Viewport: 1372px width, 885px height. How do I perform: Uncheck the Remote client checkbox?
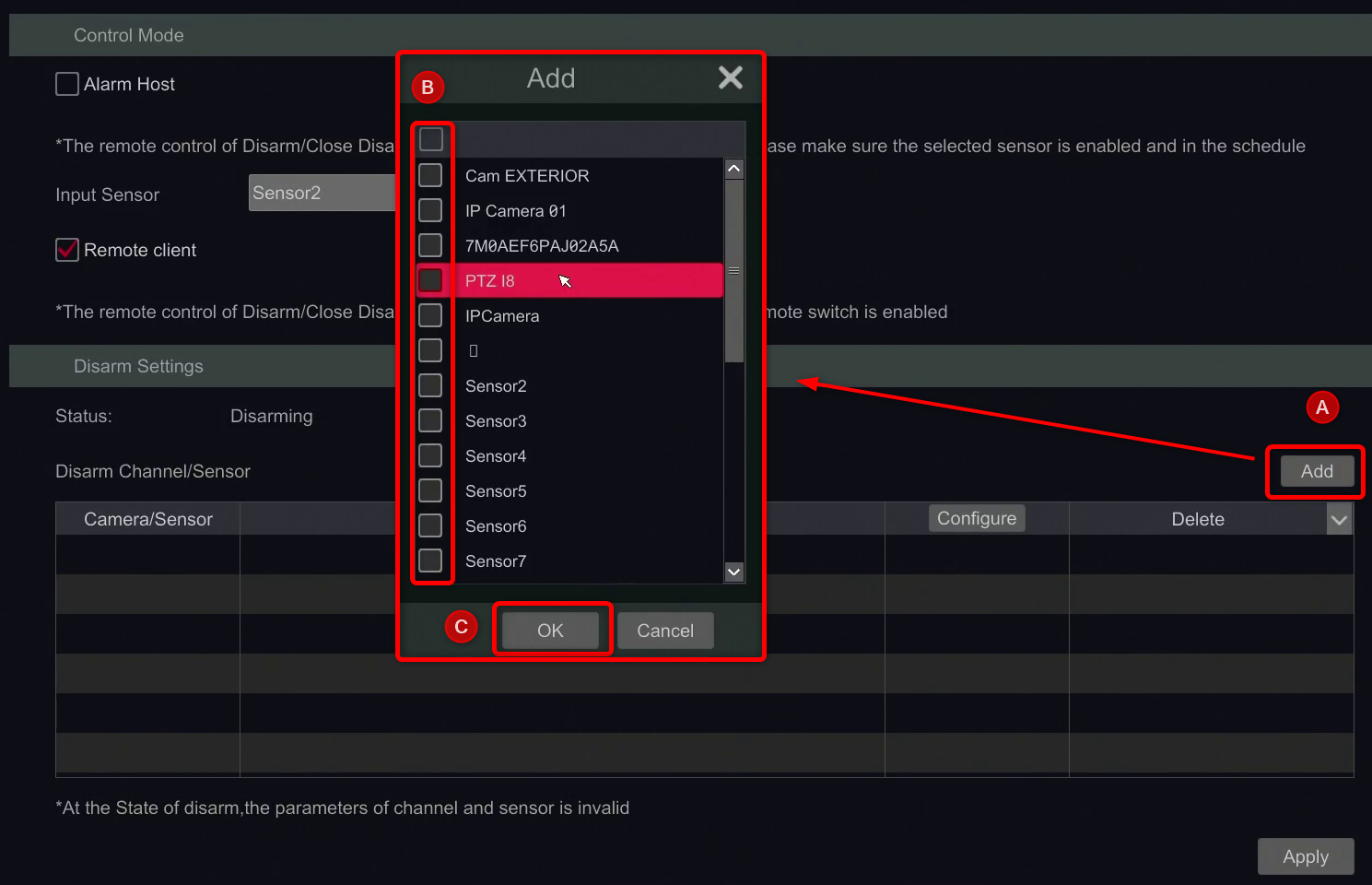[x=67, y=250]
